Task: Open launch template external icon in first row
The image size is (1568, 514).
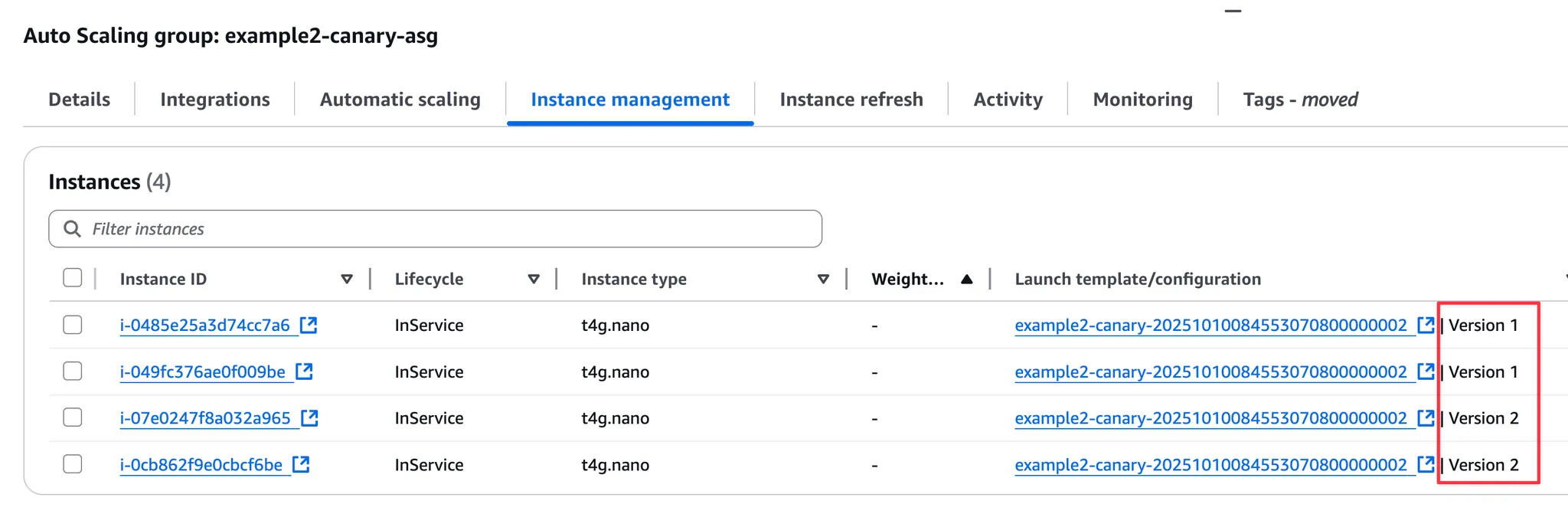Action: (x=1426, y=326)
